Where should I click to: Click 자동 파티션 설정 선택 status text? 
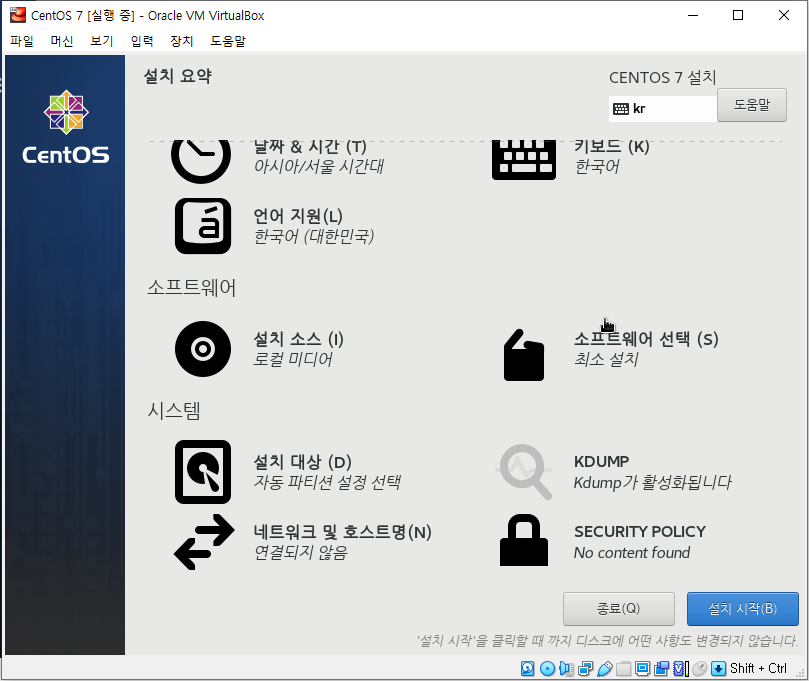tap(327, 482)
